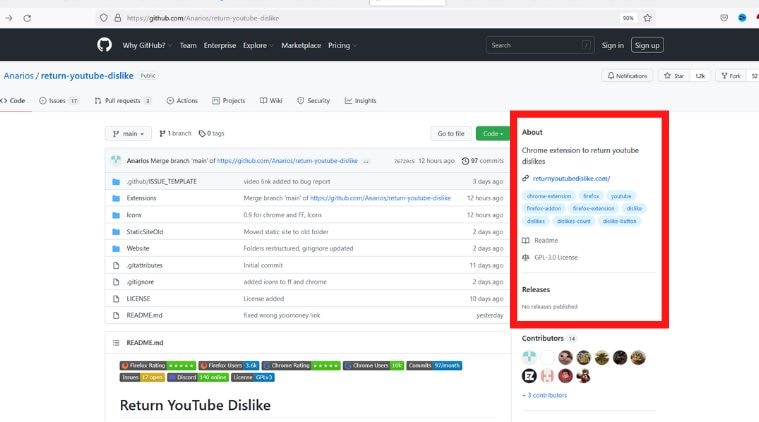Click Enterprise in the header navigation
This screenshot has width=759, height=422.
click(220, 45)
